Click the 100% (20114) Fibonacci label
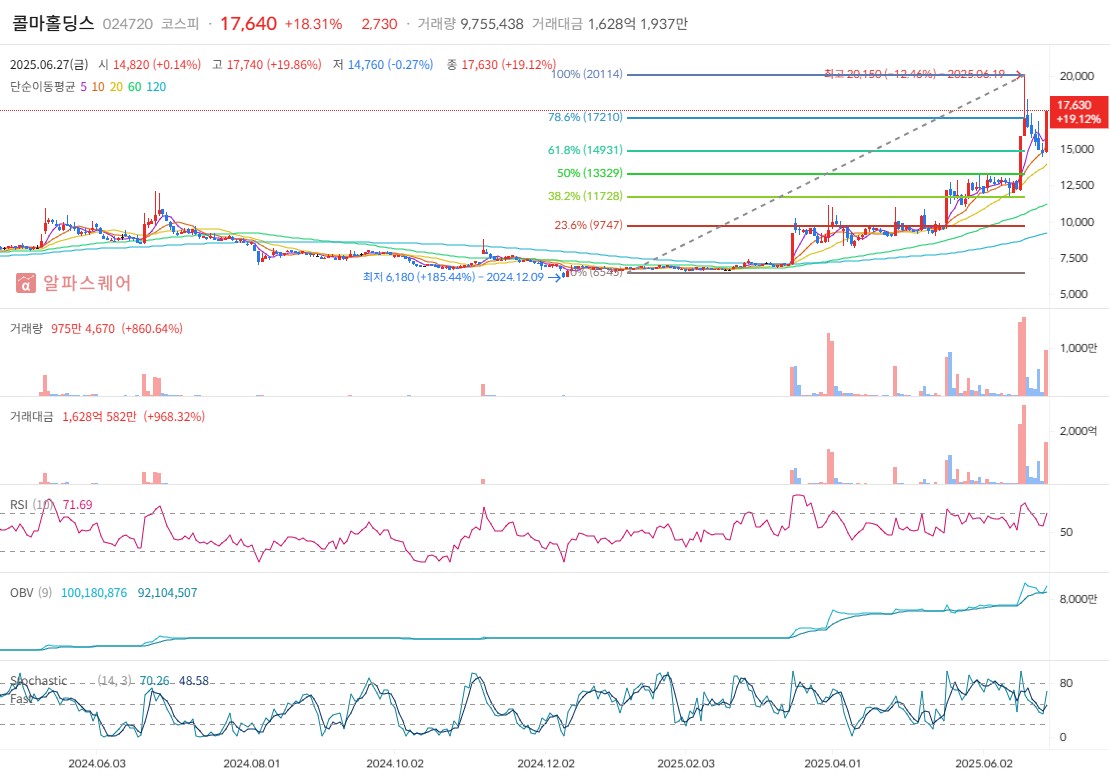This screenshot has height=778, width=1110. tap(587, 74)
